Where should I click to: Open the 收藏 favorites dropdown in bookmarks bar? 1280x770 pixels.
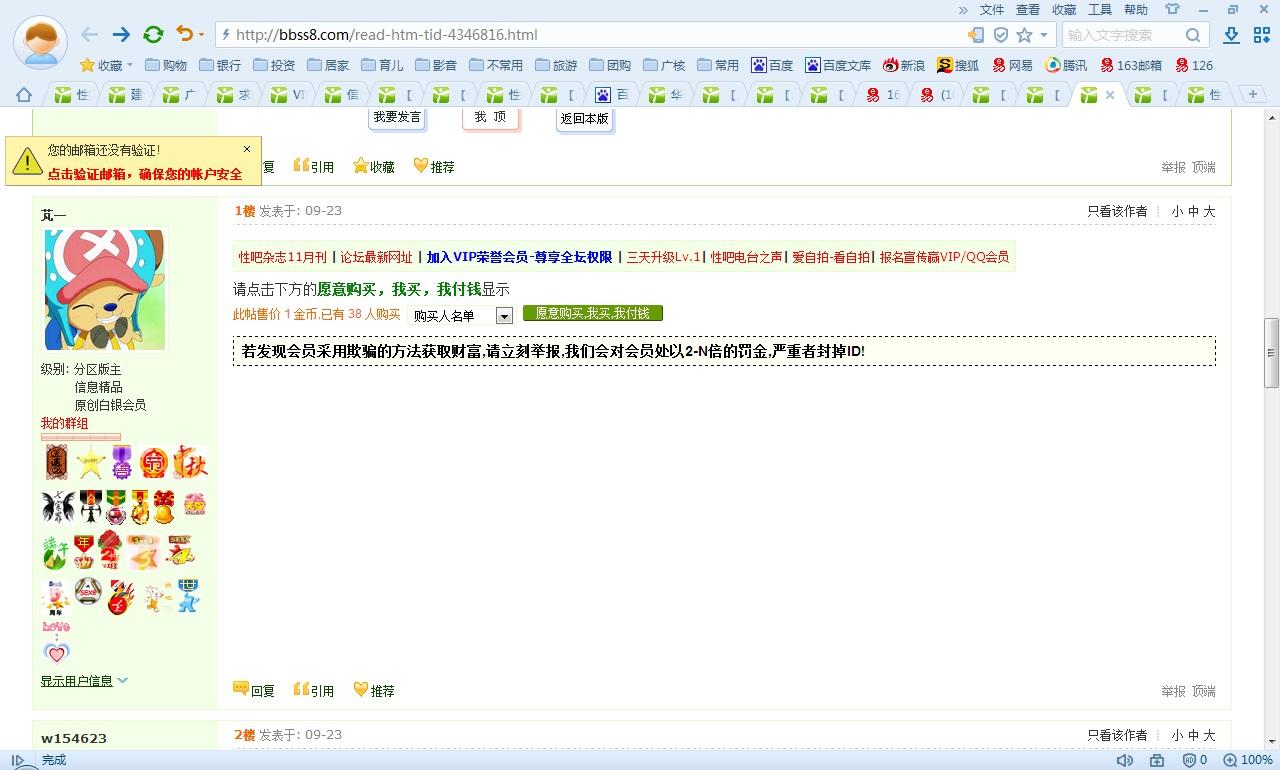(106, 65)
